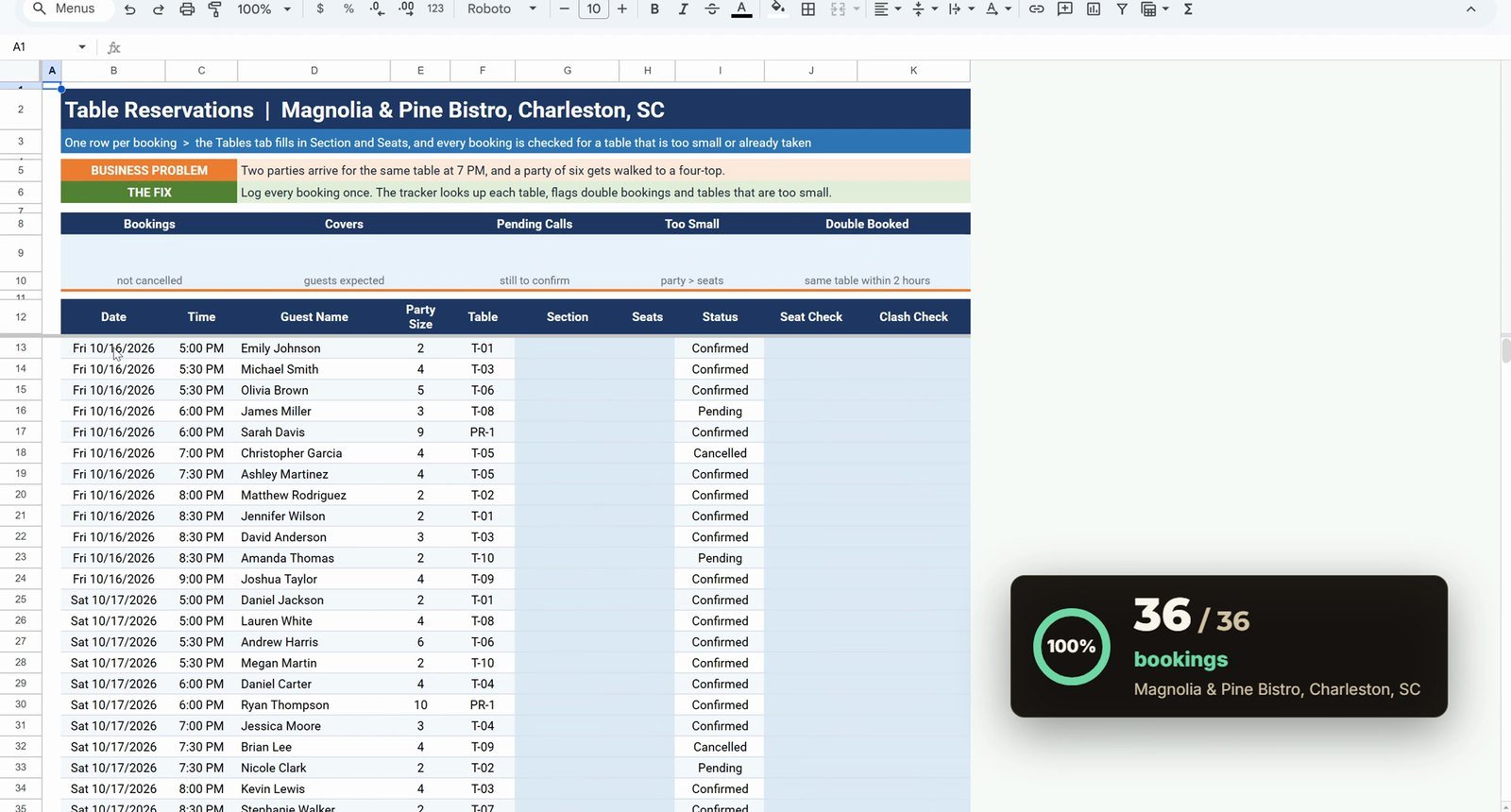1511x812 pixels.
Task: Click the Functions sigma icon
Action: 1188,8
